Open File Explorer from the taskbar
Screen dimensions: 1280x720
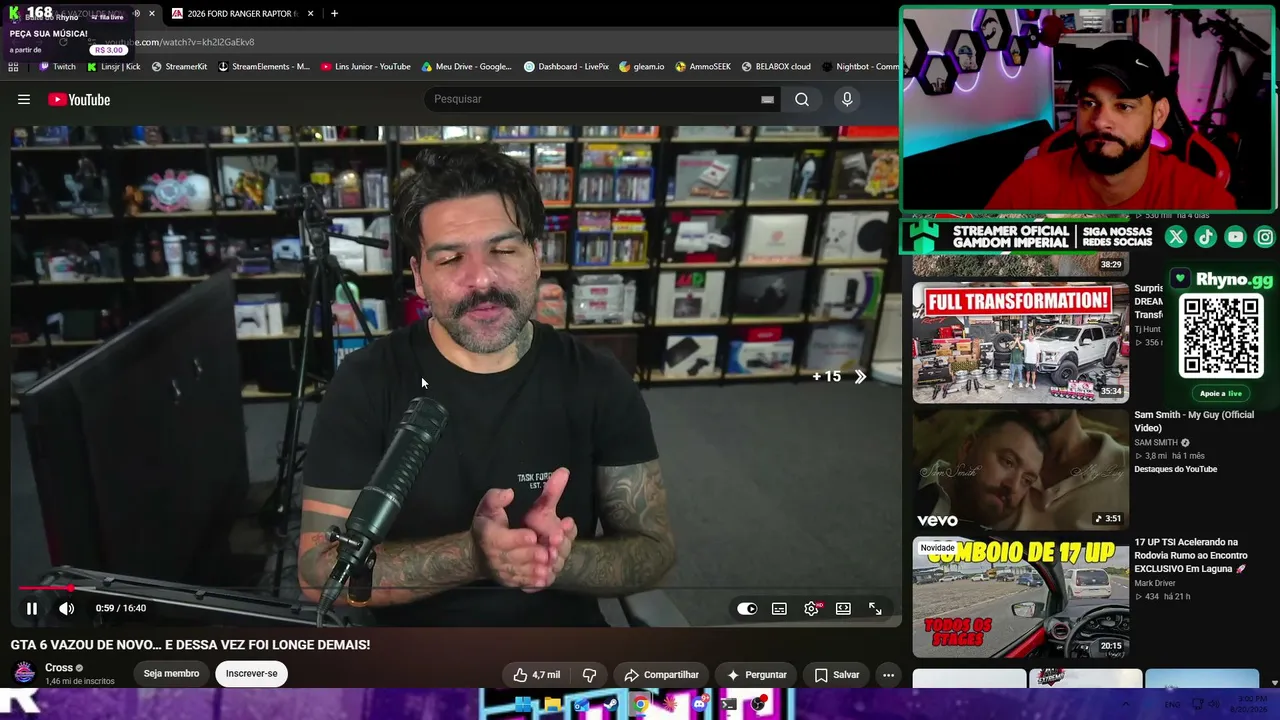click(x=552, y=705)
